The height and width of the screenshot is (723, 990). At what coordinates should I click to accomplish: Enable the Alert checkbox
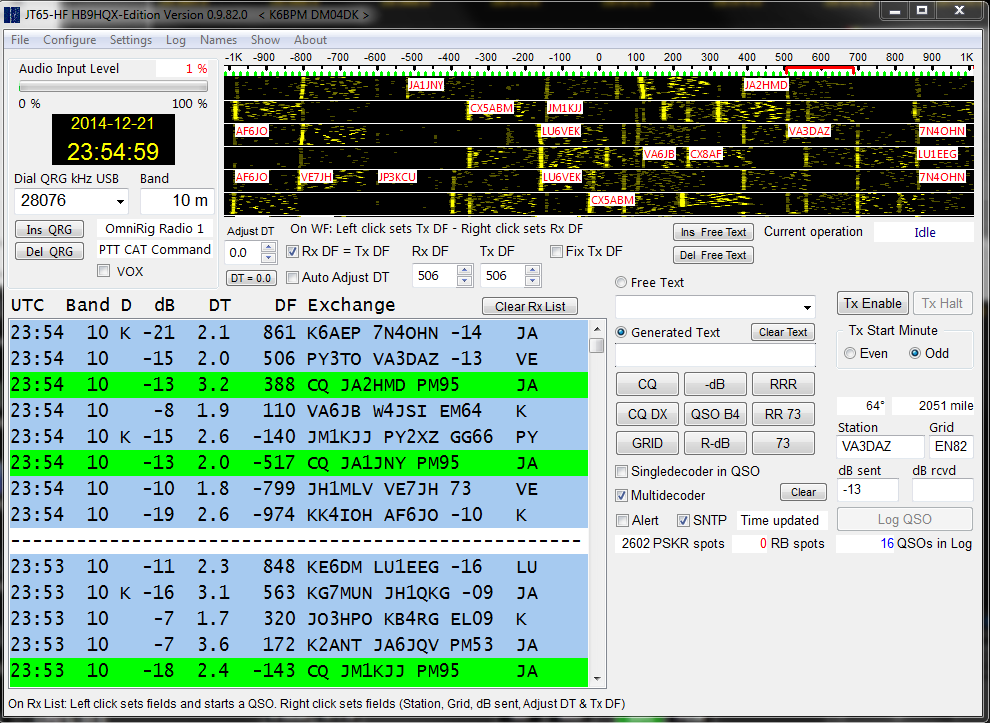click(623, 520)
